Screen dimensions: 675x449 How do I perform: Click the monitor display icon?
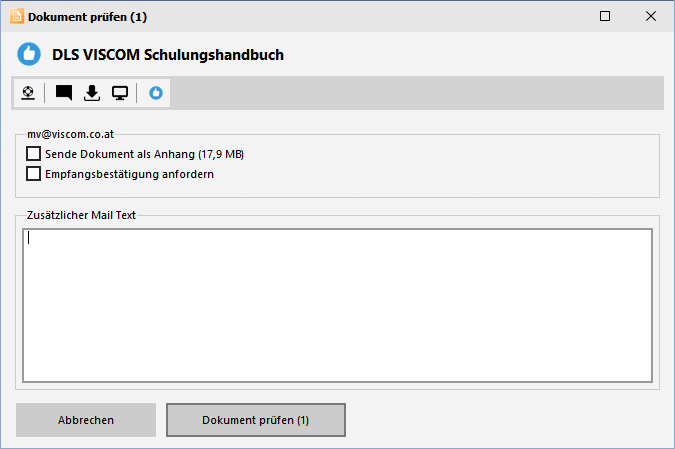120,93
